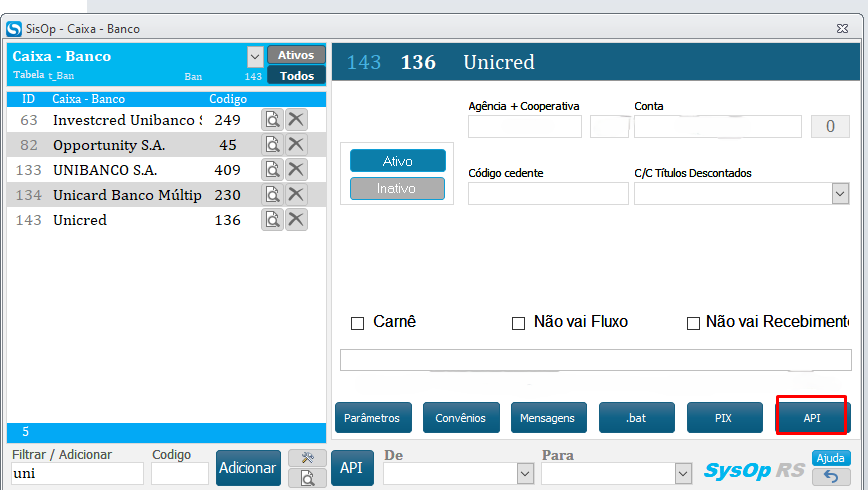Tick the Não vai Recebimento checkbox
868x490 pixels.
pyautogui.click(x=692, y=323)
